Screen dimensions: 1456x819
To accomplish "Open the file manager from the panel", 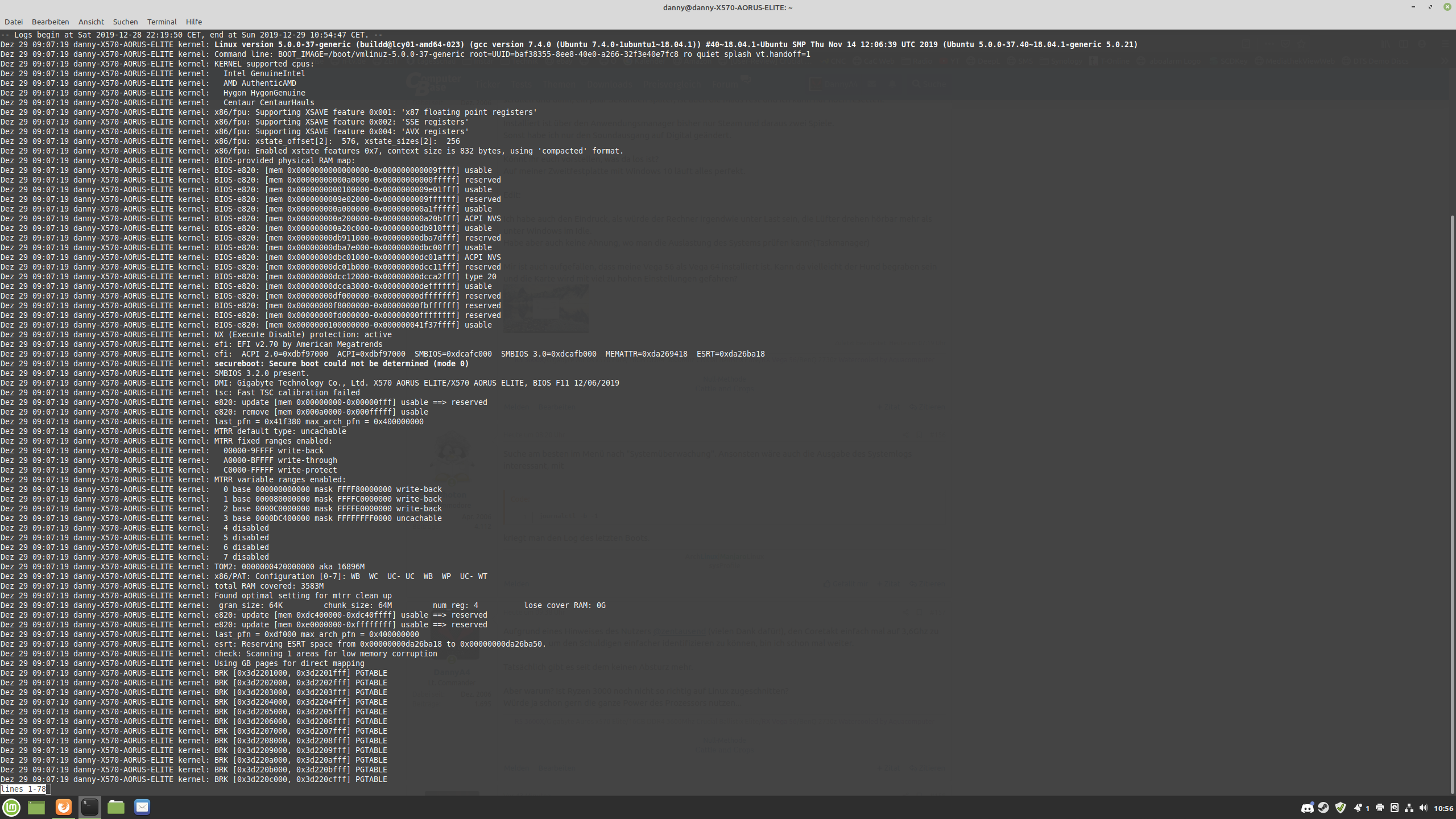I will (116, 807).
